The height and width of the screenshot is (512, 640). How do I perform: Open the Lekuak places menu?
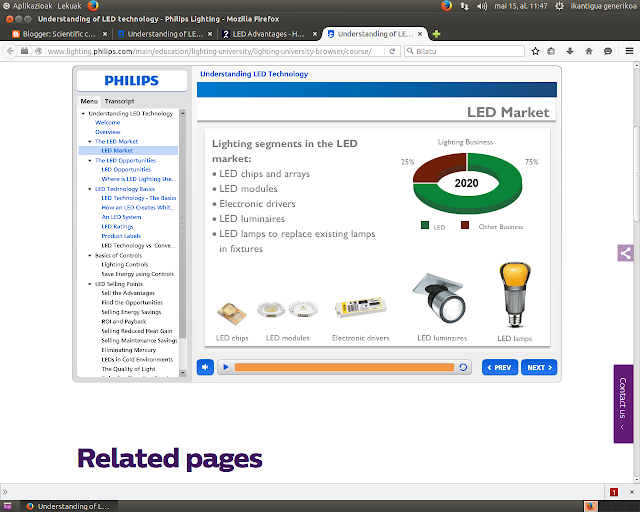coord(69,6)
